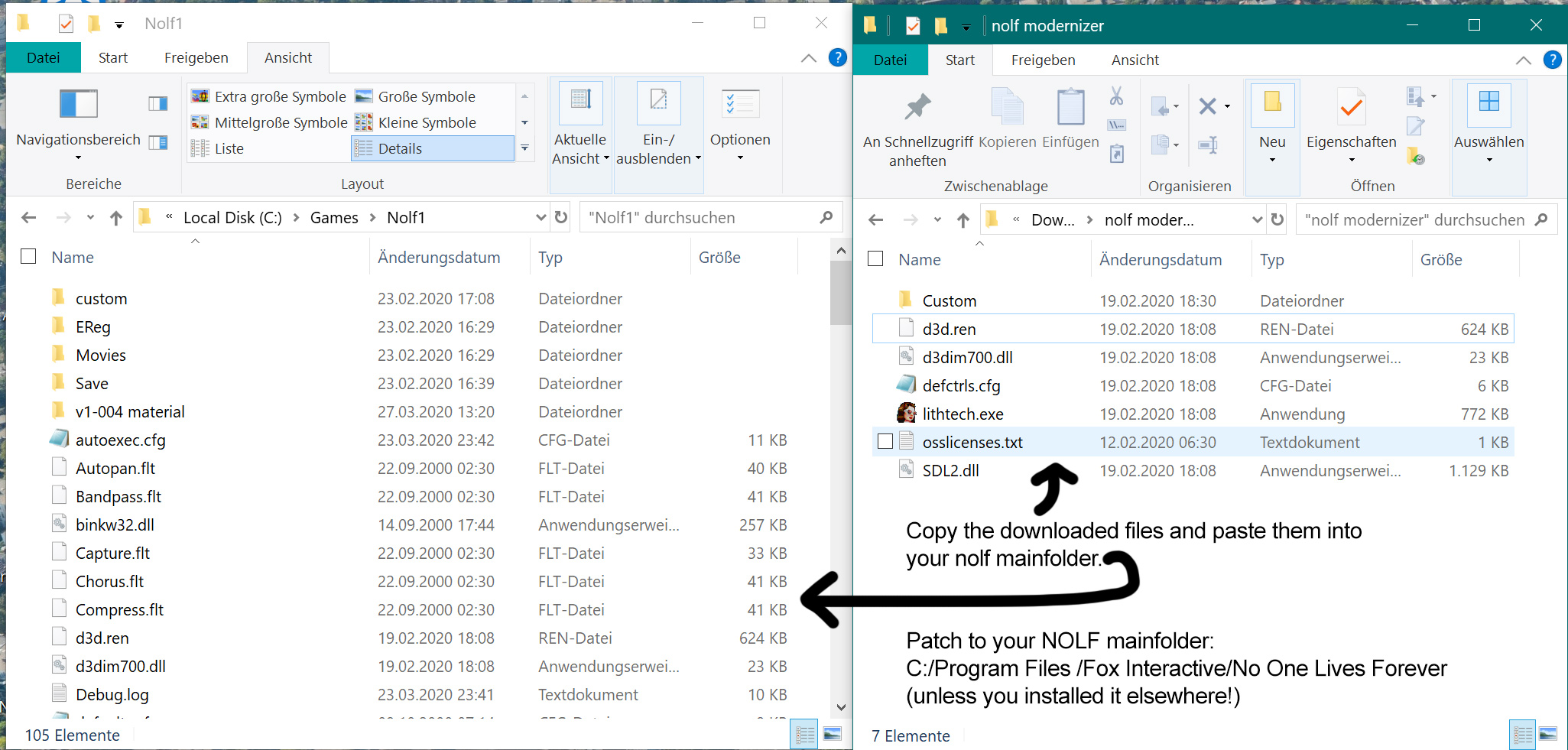Screen dimensions: 1568x750
Task: Go back in nolf modernizer window
Action: coord(876,220)
